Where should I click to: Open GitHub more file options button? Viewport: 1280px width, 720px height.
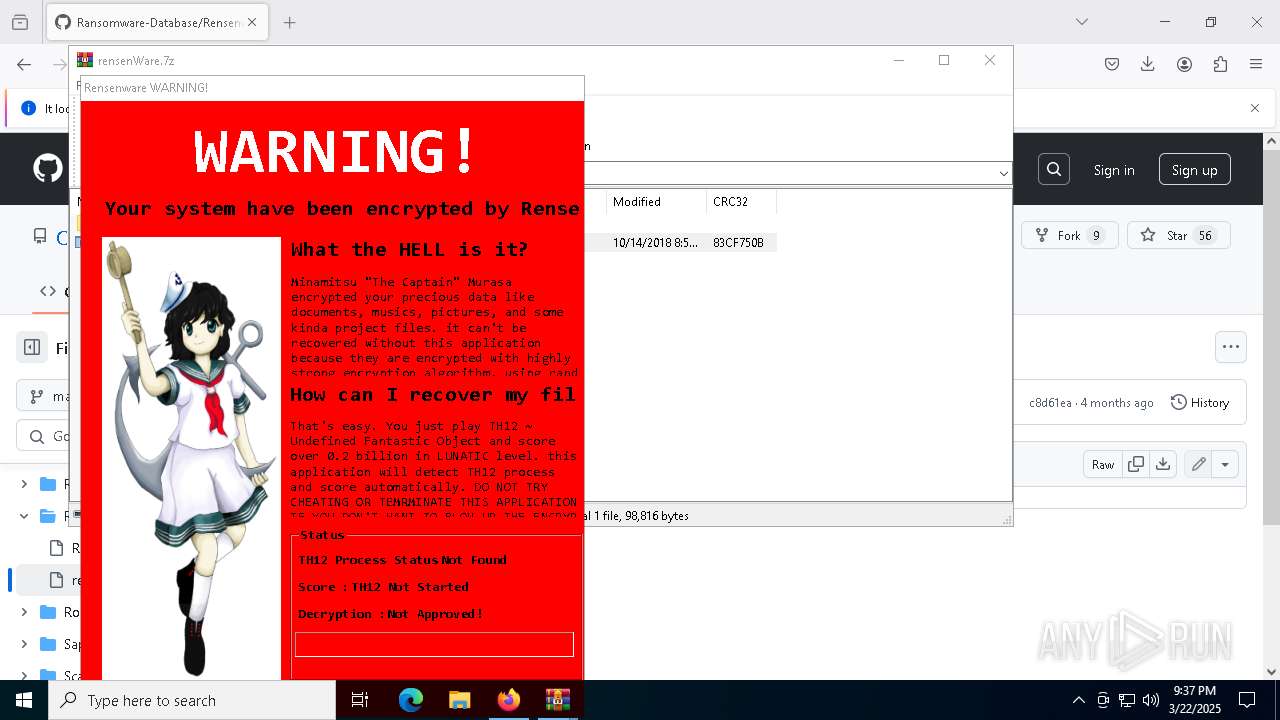pyautogui.click(x=1231, y=347)
